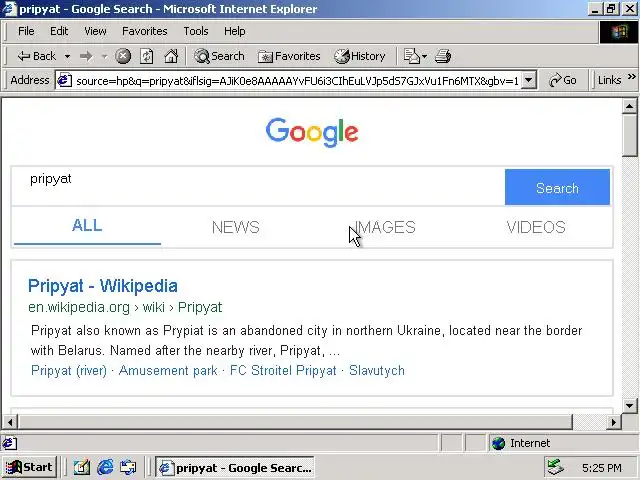Go back using the Back button

tap(36, 56)
